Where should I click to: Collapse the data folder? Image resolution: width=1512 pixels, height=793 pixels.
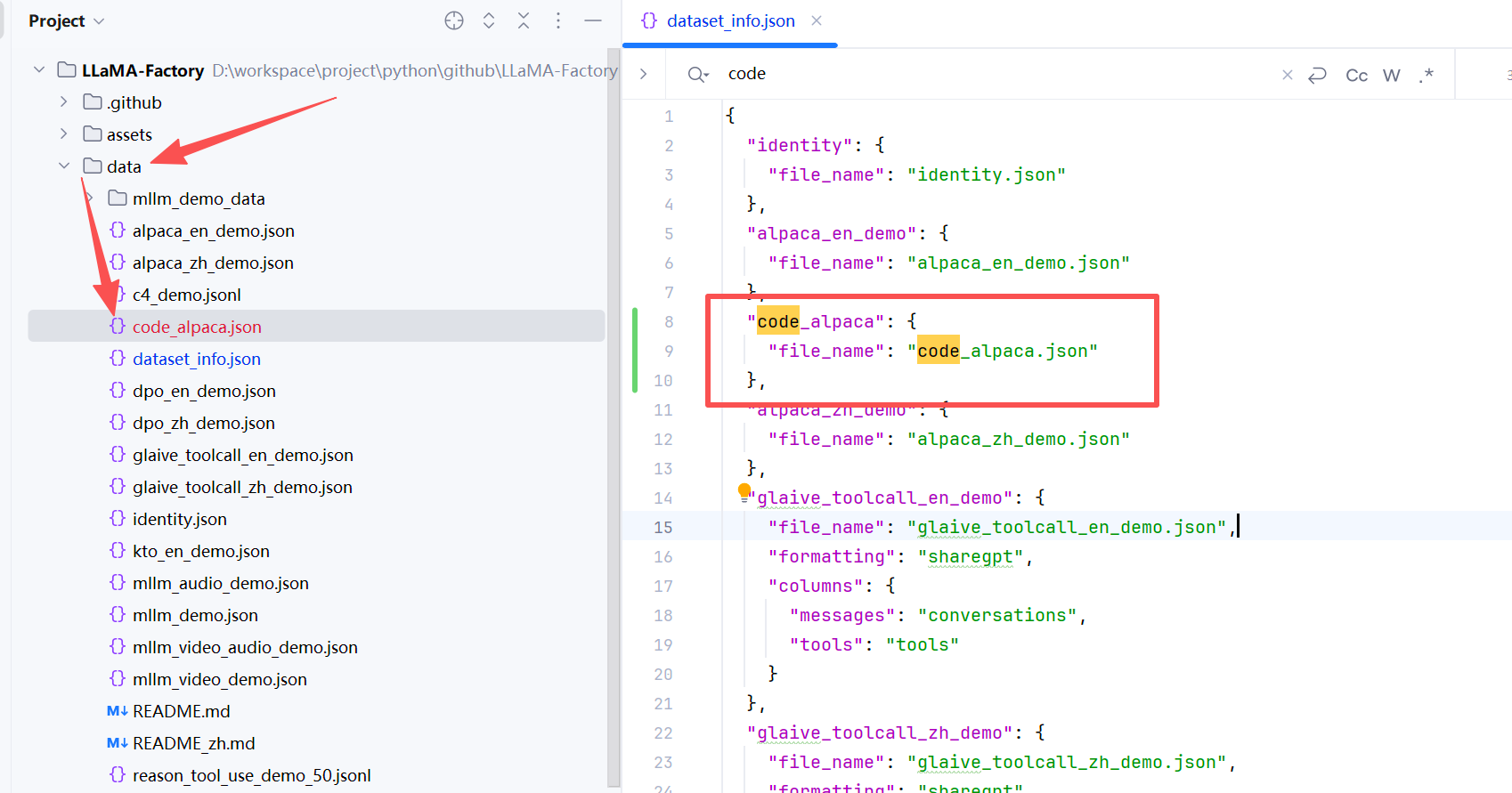[64, 166]
